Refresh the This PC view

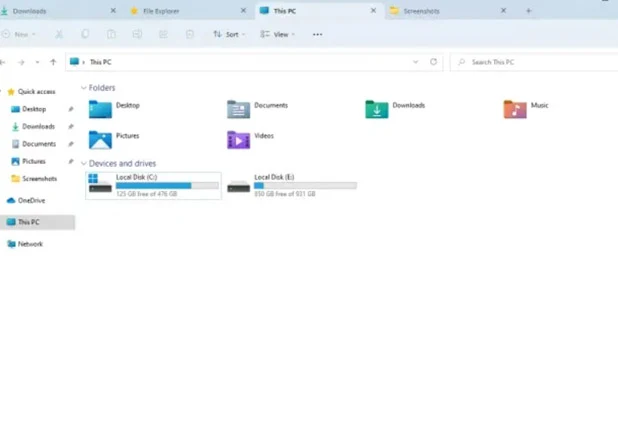point(434,62)
